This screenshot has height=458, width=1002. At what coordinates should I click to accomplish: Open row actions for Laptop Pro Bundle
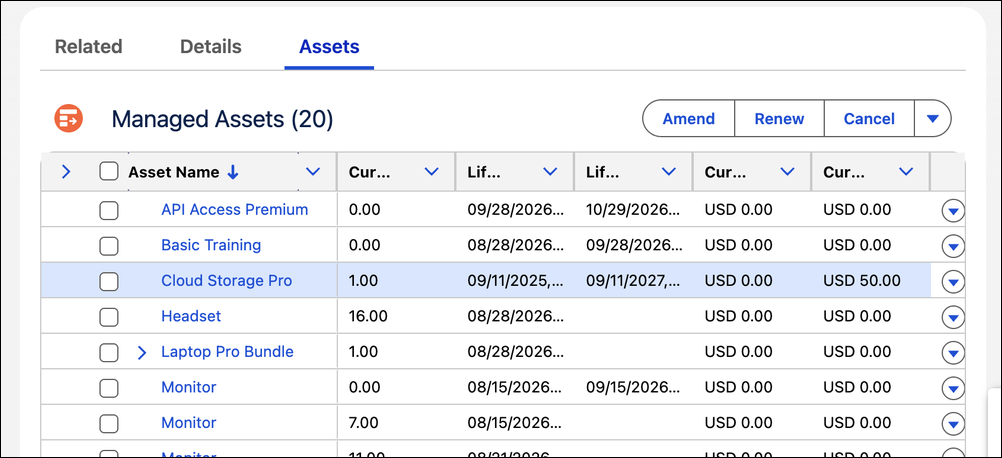click(x=953, y=352)
